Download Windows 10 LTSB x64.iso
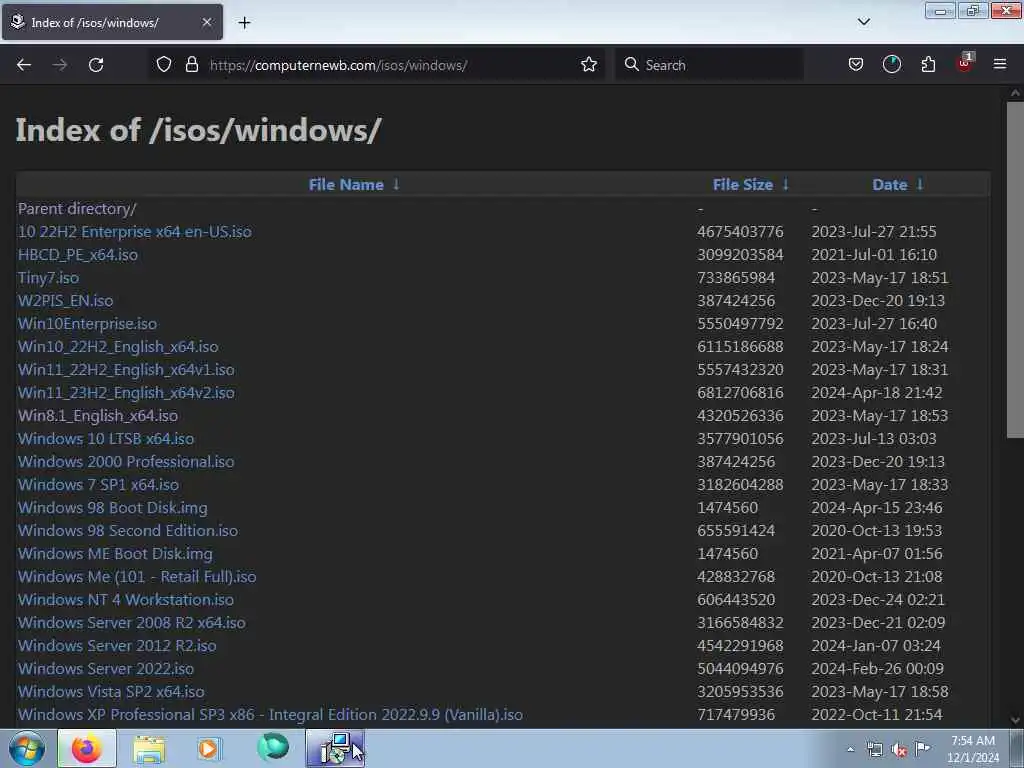Image resolution: width=1024 pixels, height=768 pixels. [x=106, y=439]
